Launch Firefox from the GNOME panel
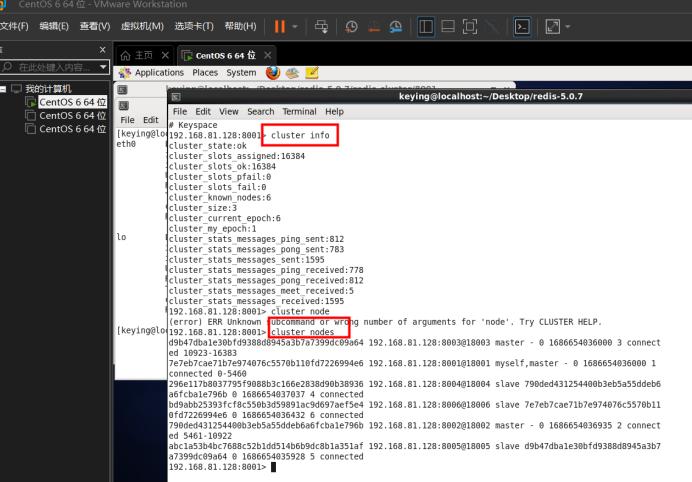692x482 pixels. tap(273, 72)
